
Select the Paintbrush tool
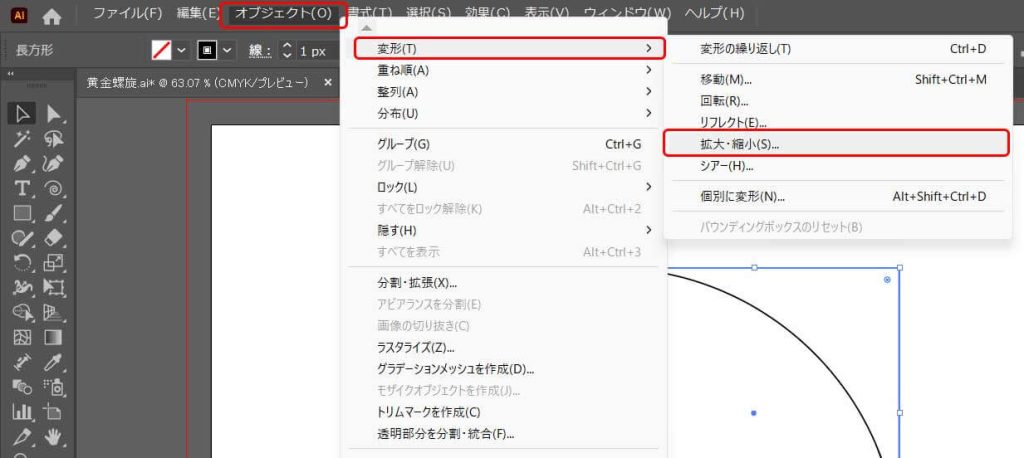coord(54,213)
